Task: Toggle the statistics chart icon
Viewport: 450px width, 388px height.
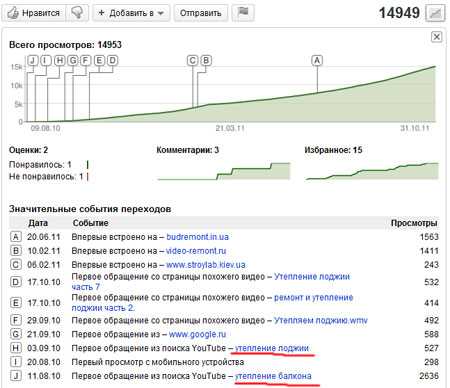Action: tap(435, 13)
